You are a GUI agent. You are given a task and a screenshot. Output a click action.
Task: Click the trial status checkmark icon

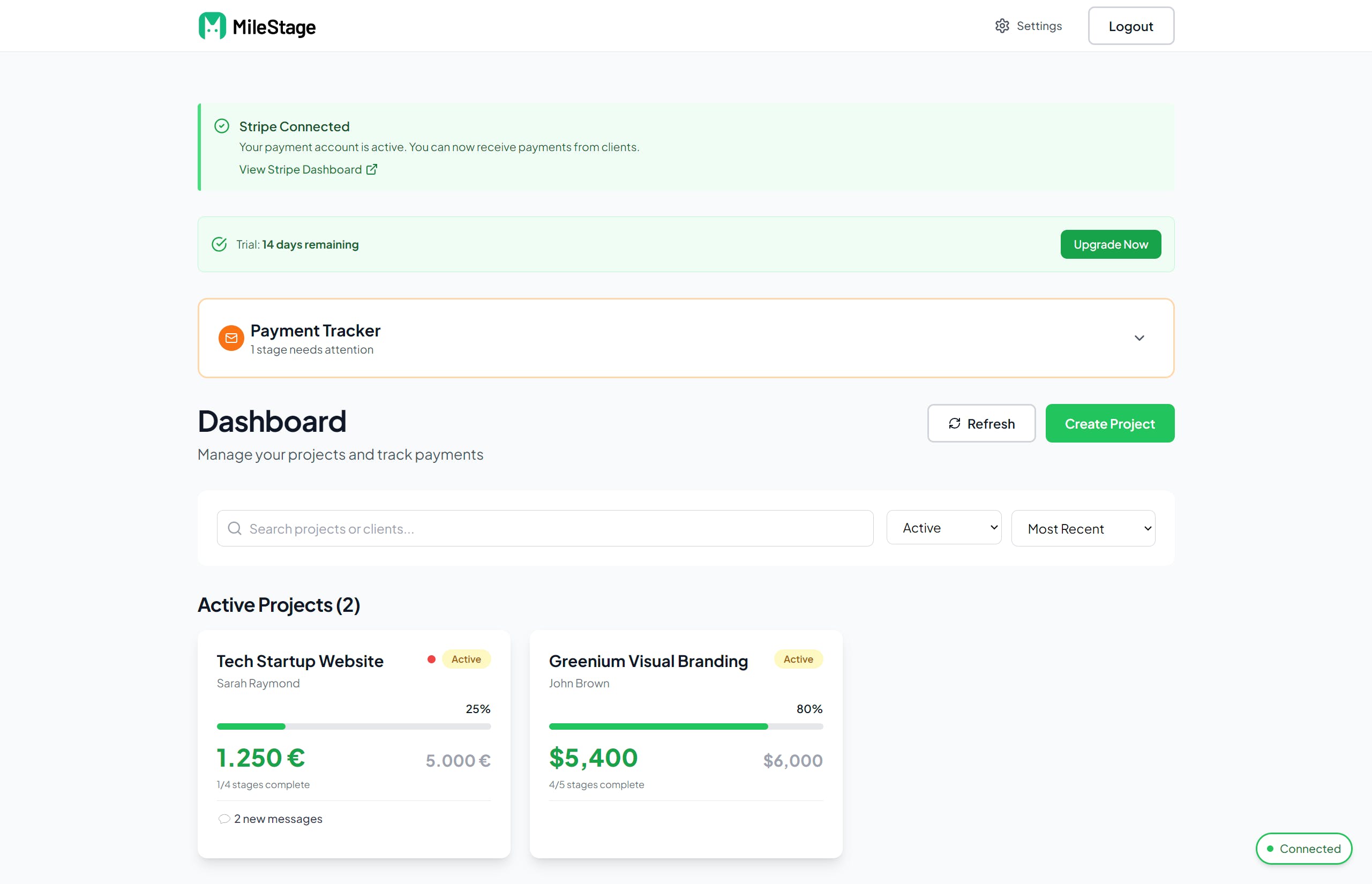[x=219, y=244]
